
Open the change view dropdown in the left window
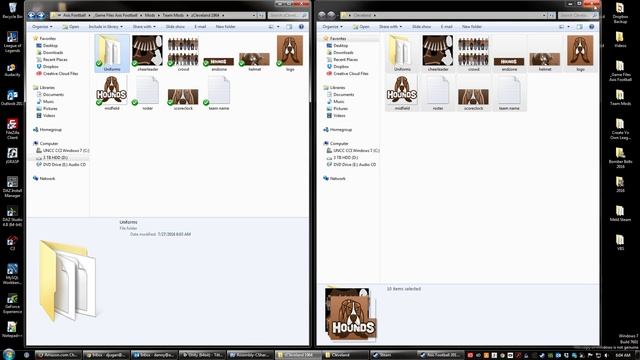tap(278, 27)
